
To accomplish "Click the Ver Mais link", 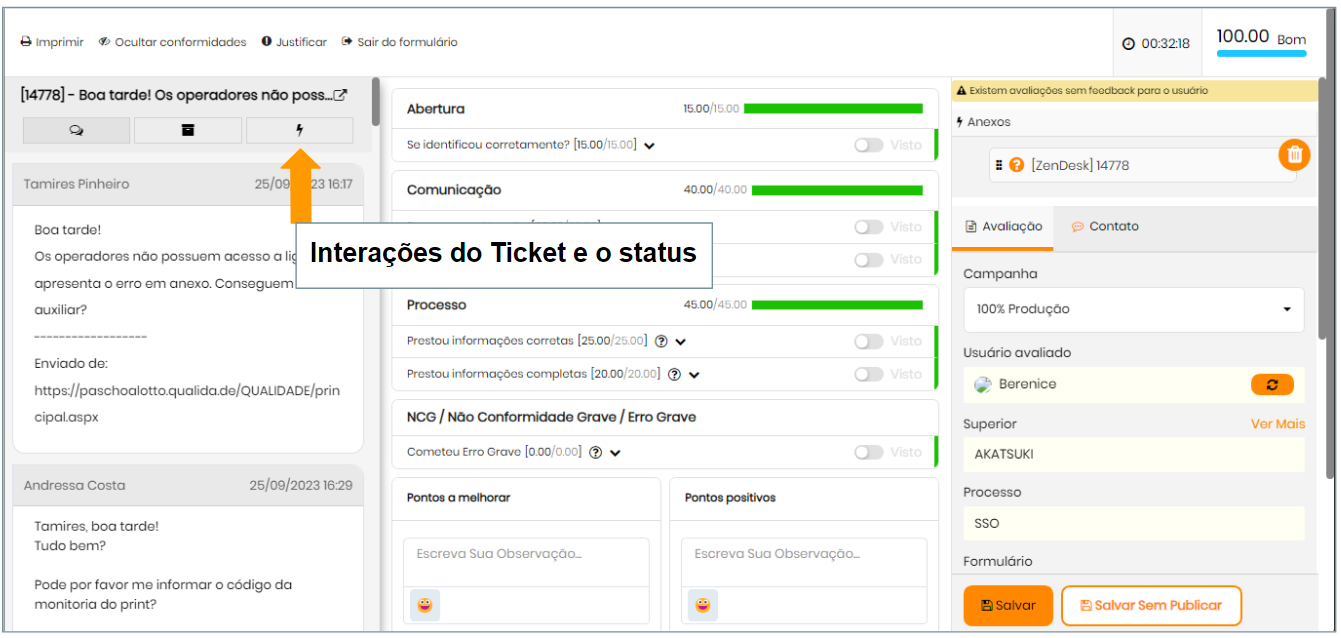I will tap(1277, 424).
